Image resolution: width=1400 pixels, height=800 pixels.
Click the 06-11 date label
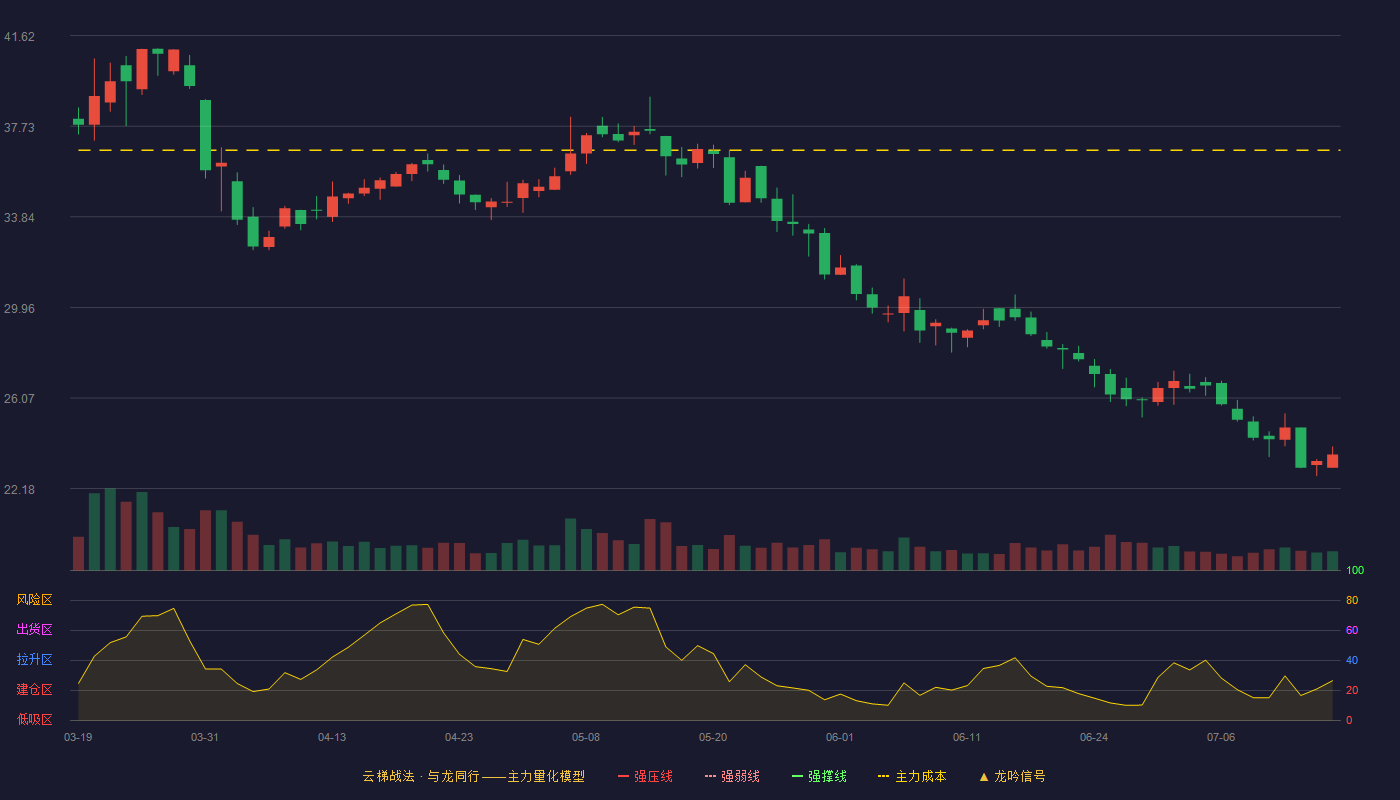(967, 737)
